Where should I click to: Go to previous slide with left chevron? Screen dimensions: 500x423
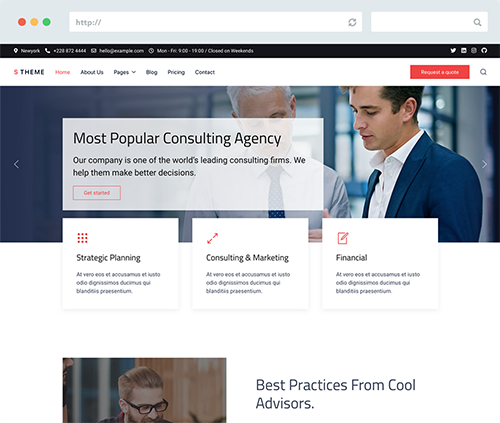tap(16, 164)
